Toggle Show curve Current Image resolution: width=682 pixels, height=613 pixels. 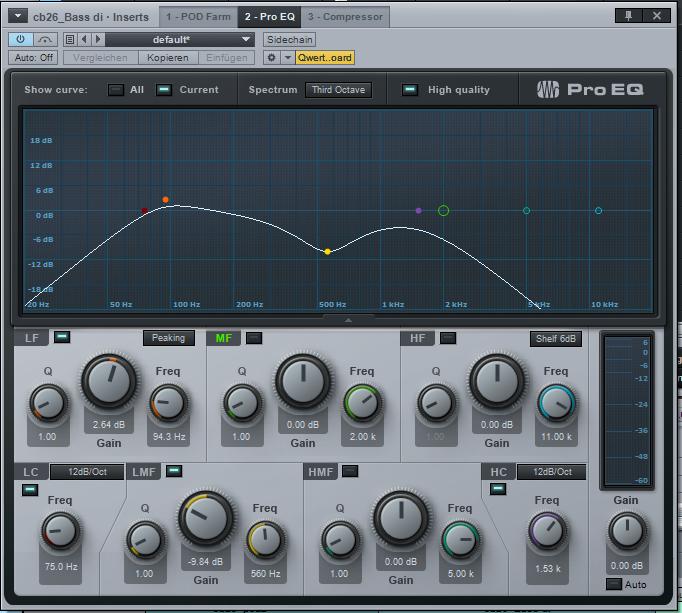[164, 90]
